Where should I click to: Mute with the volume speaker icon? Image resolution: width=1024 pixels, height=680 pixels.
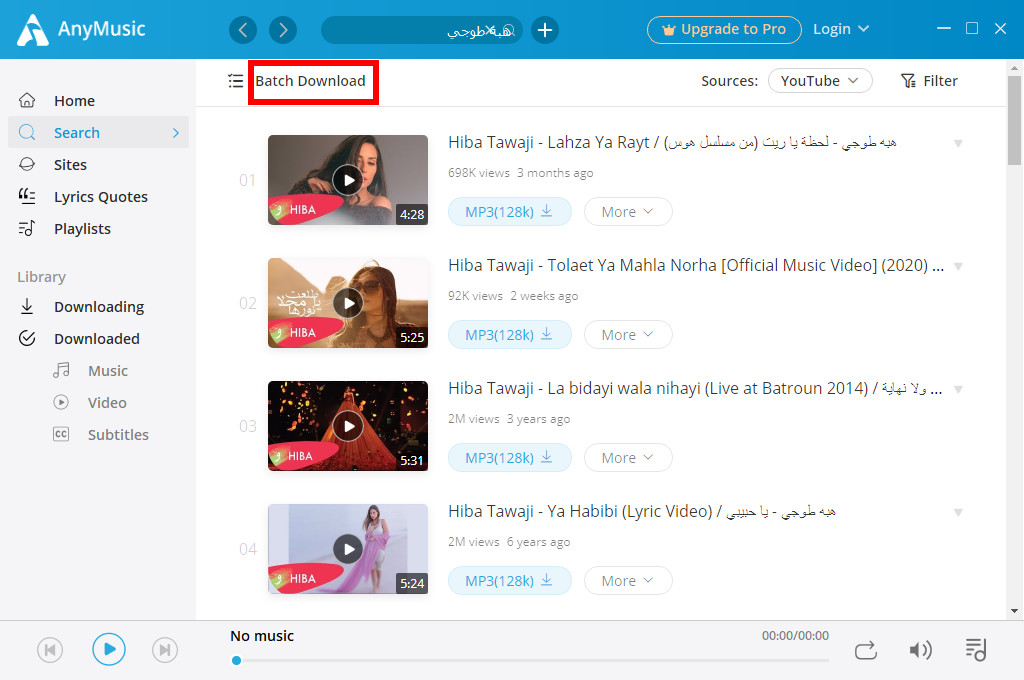click(920, 650)
